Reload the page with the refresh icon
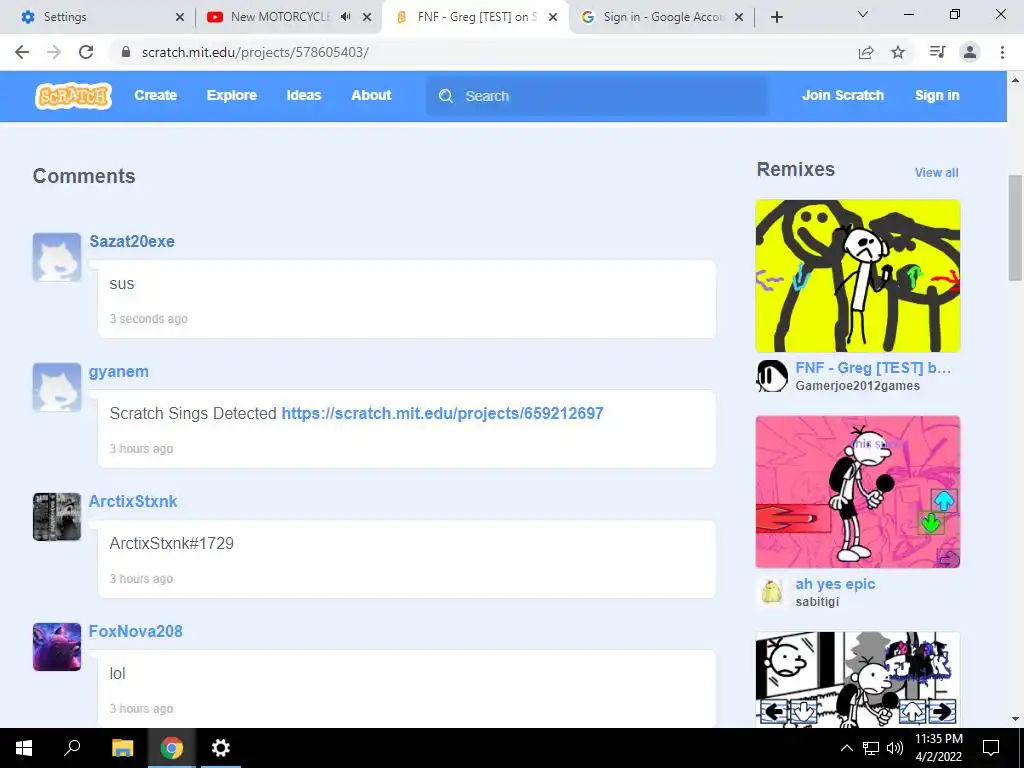The height and width of the screenshot is (768, 1024). coord(86,52)
